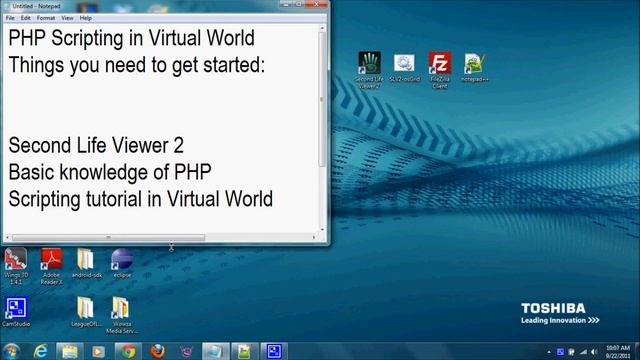Open Windows Media Player from the taskbar
This screenshot has width=640, height=360.
coord(98,351)
